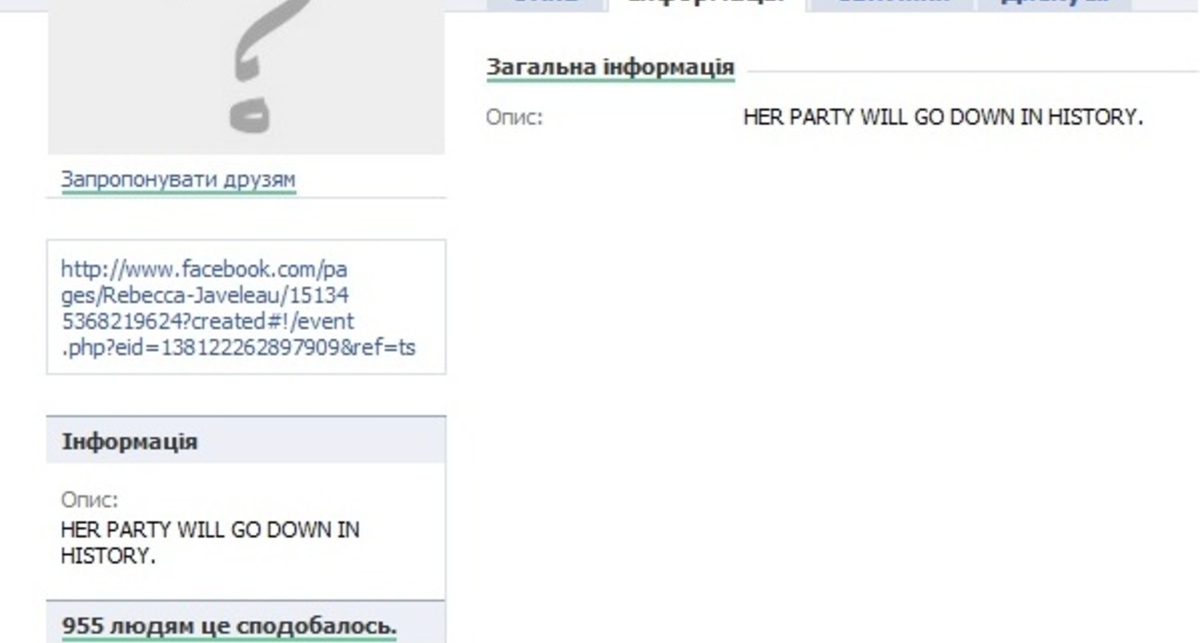
Task: Click the question mark profile placeholder image
Action: [246, 77]
